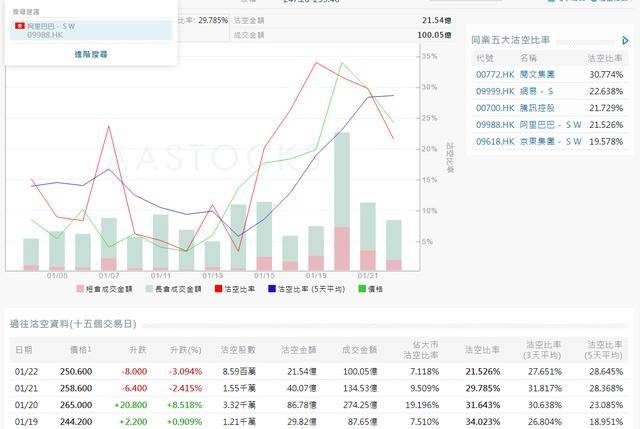Click the pink 短倉成交金額 legend swatch
640x429 pixels.
tap(80, 289)
